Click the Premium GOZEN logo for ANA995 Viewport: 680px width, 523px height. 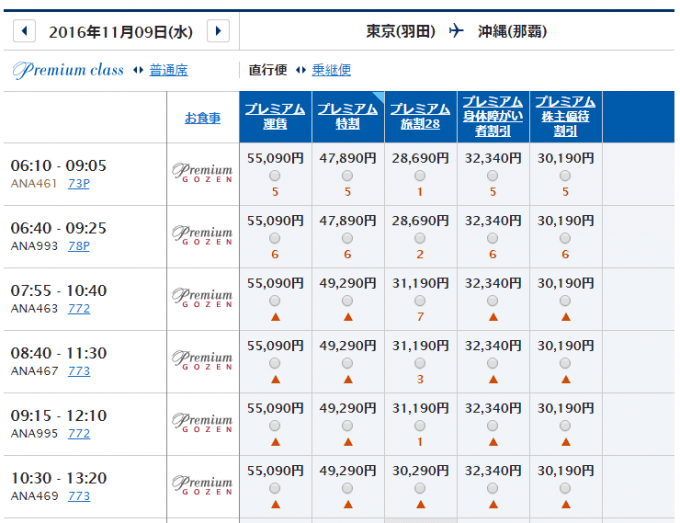203,423
